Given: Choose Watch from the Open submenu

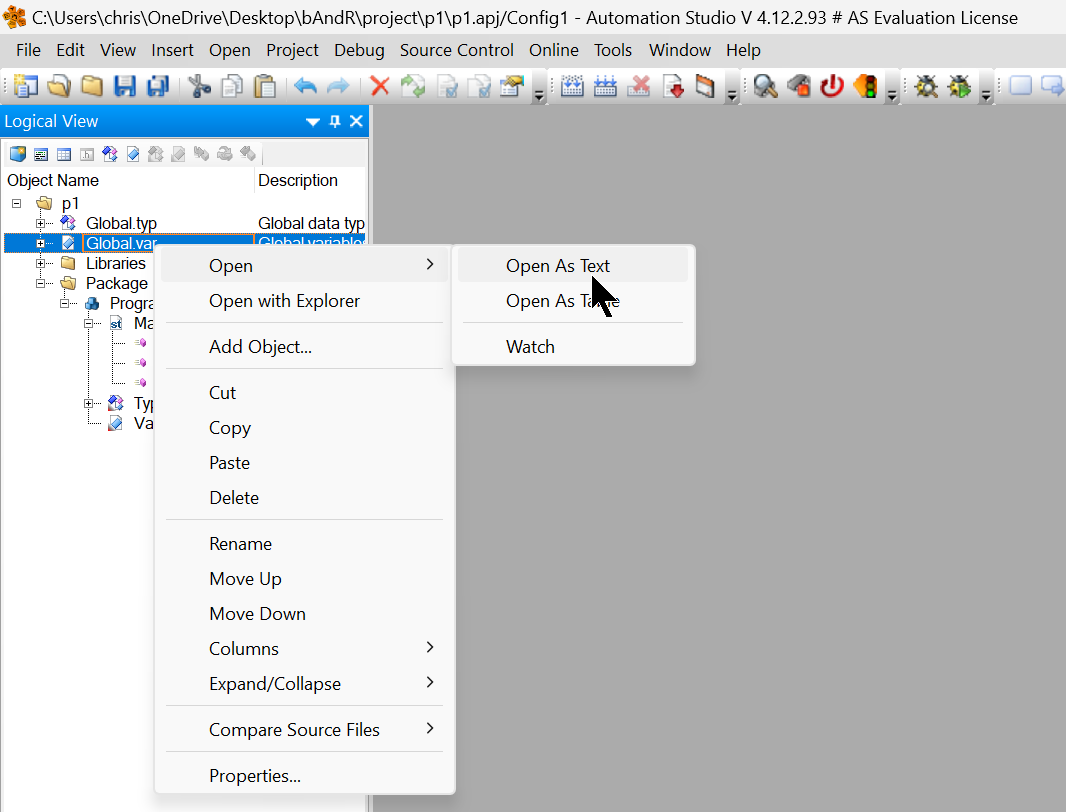Looking at the screenshot, I should (x=573, y=347).
